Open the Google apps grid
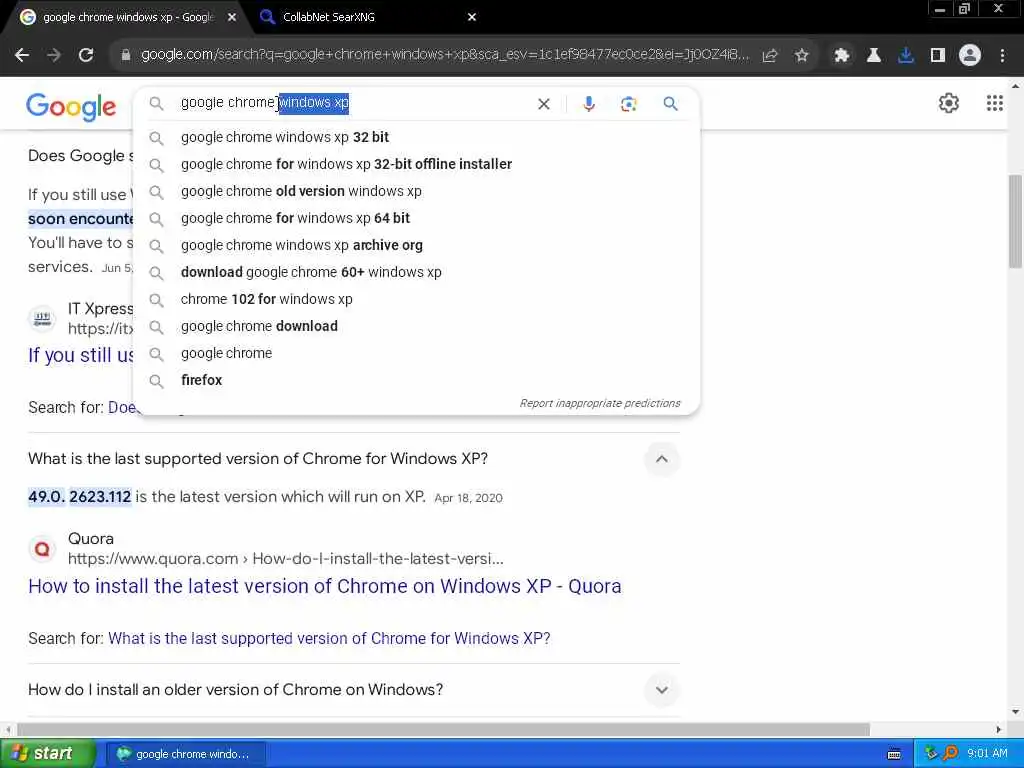The height and width of the screenshot is (768, 1024). (995, 103)
